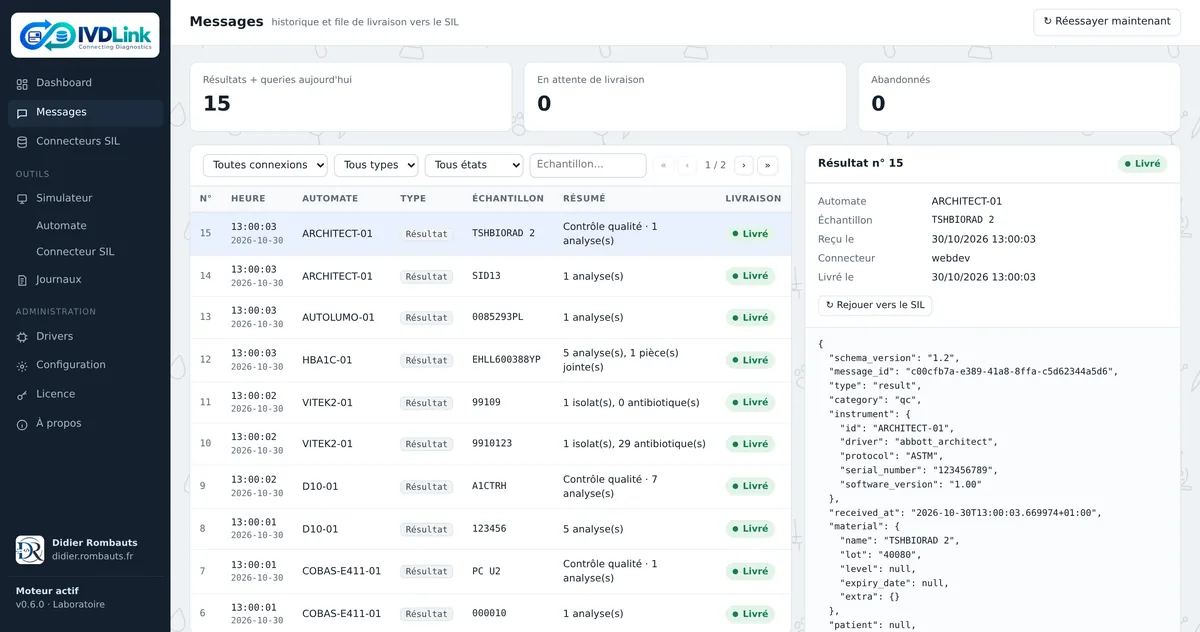Open the Toutes connexions dropdown
Viewport: 1200px width, 632px height.
coord(265,165)
